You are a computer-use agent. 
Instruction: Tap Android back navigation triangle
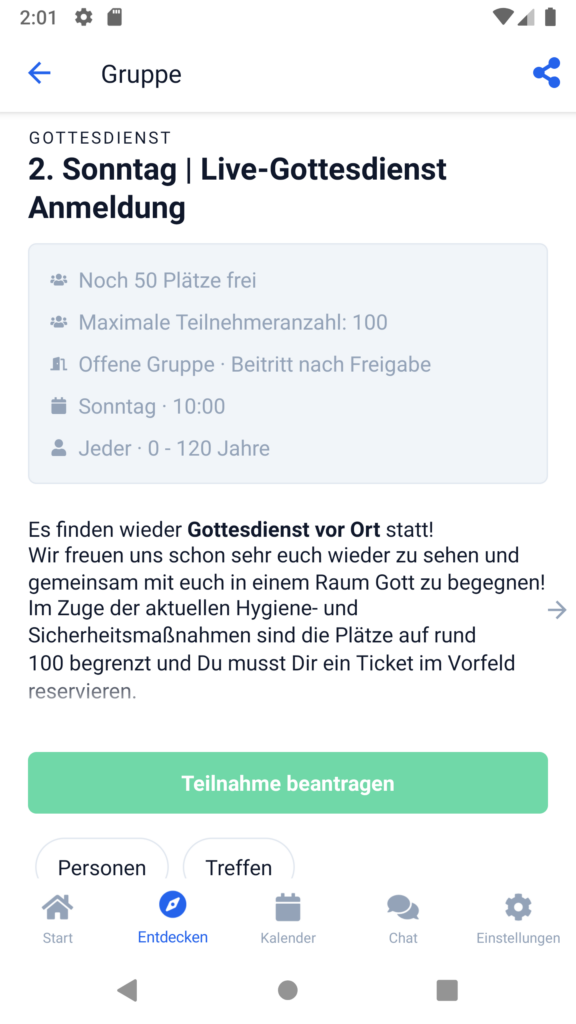pyautogui.click(x=127, y=990)
